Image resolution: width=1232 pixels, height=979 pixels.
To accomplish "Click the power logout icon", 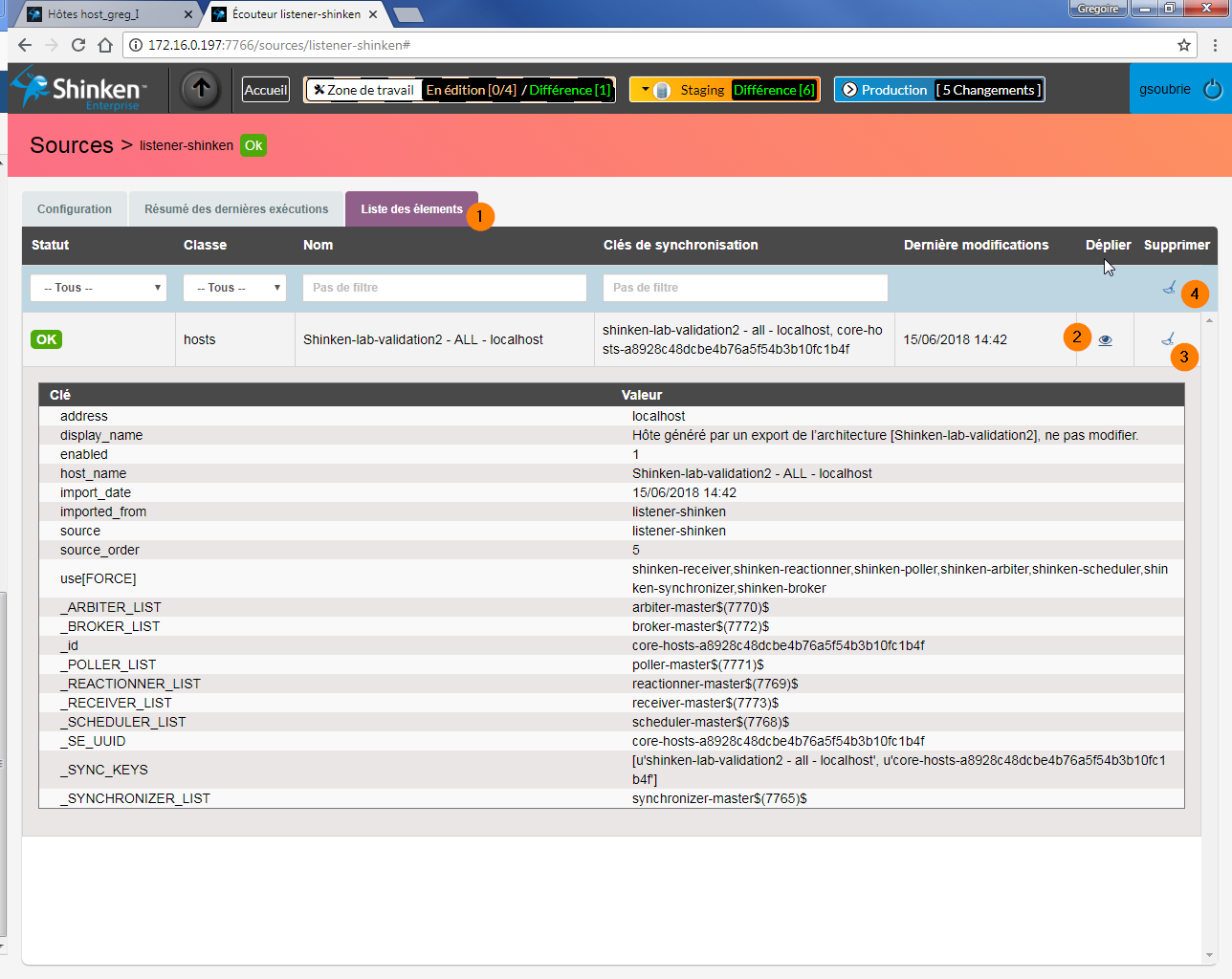I will [x=1212, y=89].
